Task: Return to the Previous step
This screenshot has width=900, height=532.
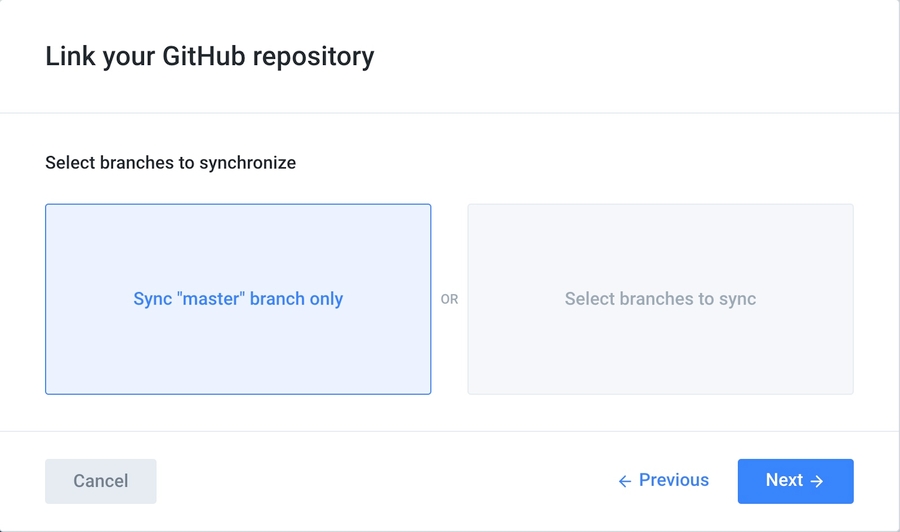Action: point(663,481)
